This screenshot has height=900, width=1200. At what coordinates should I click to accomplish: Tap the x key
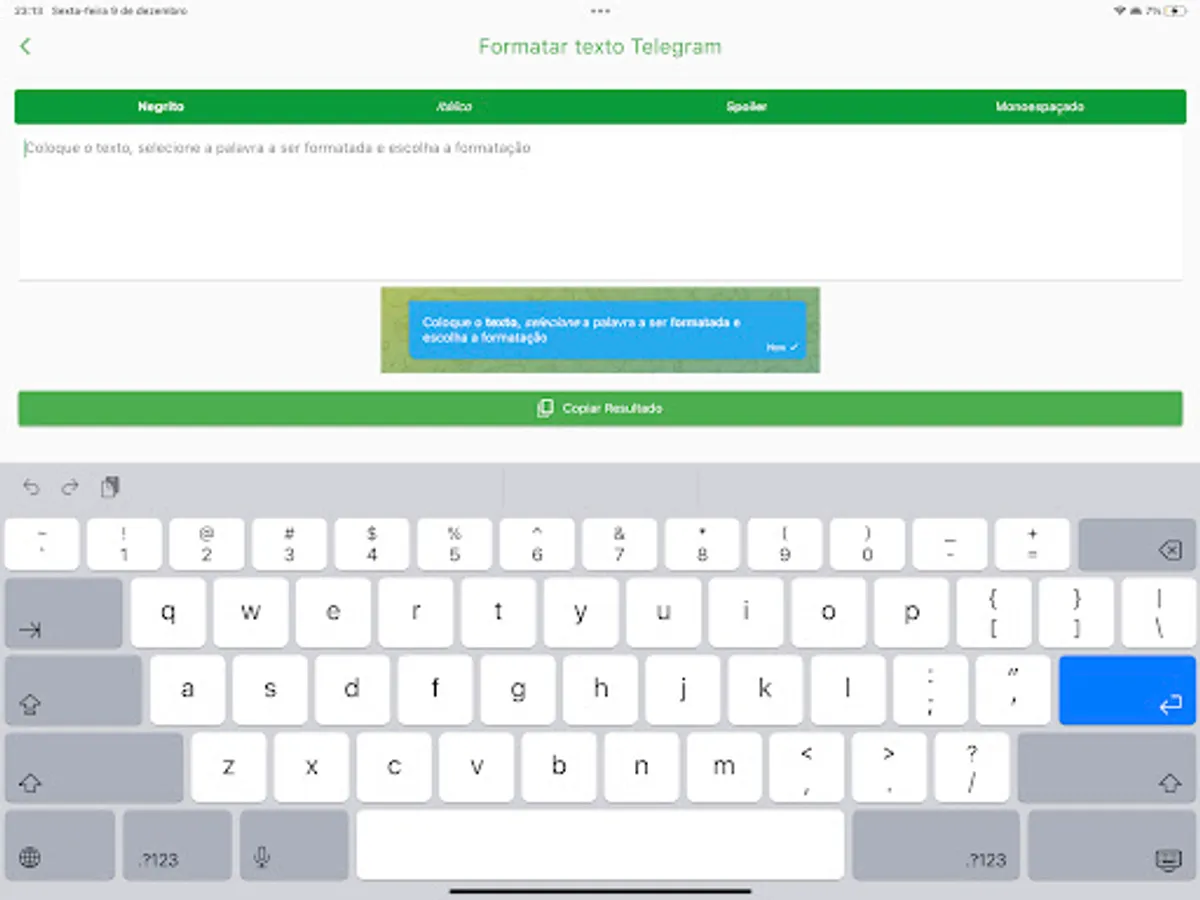(x=311, y=768)
